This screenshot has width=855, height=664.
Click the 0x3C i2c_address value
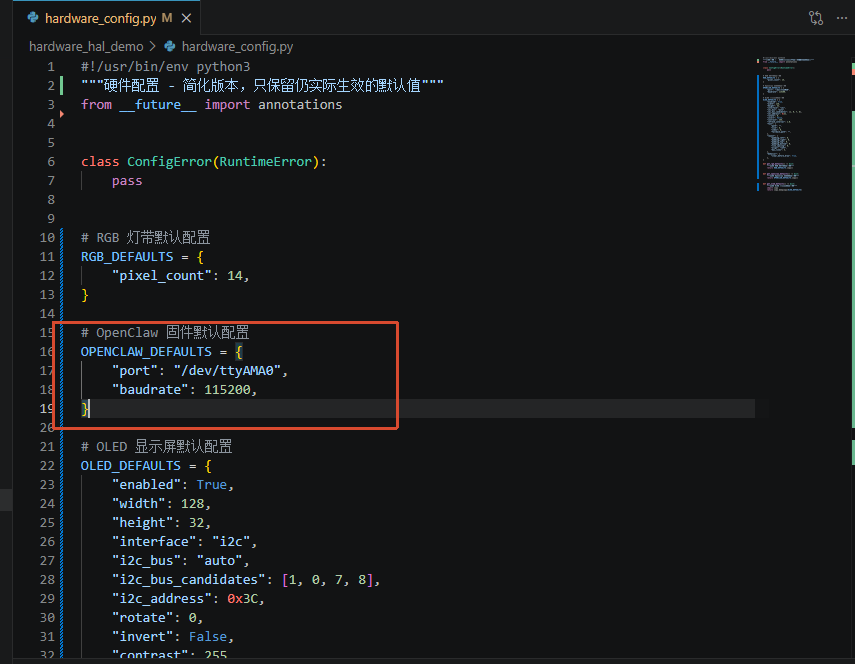243,599
